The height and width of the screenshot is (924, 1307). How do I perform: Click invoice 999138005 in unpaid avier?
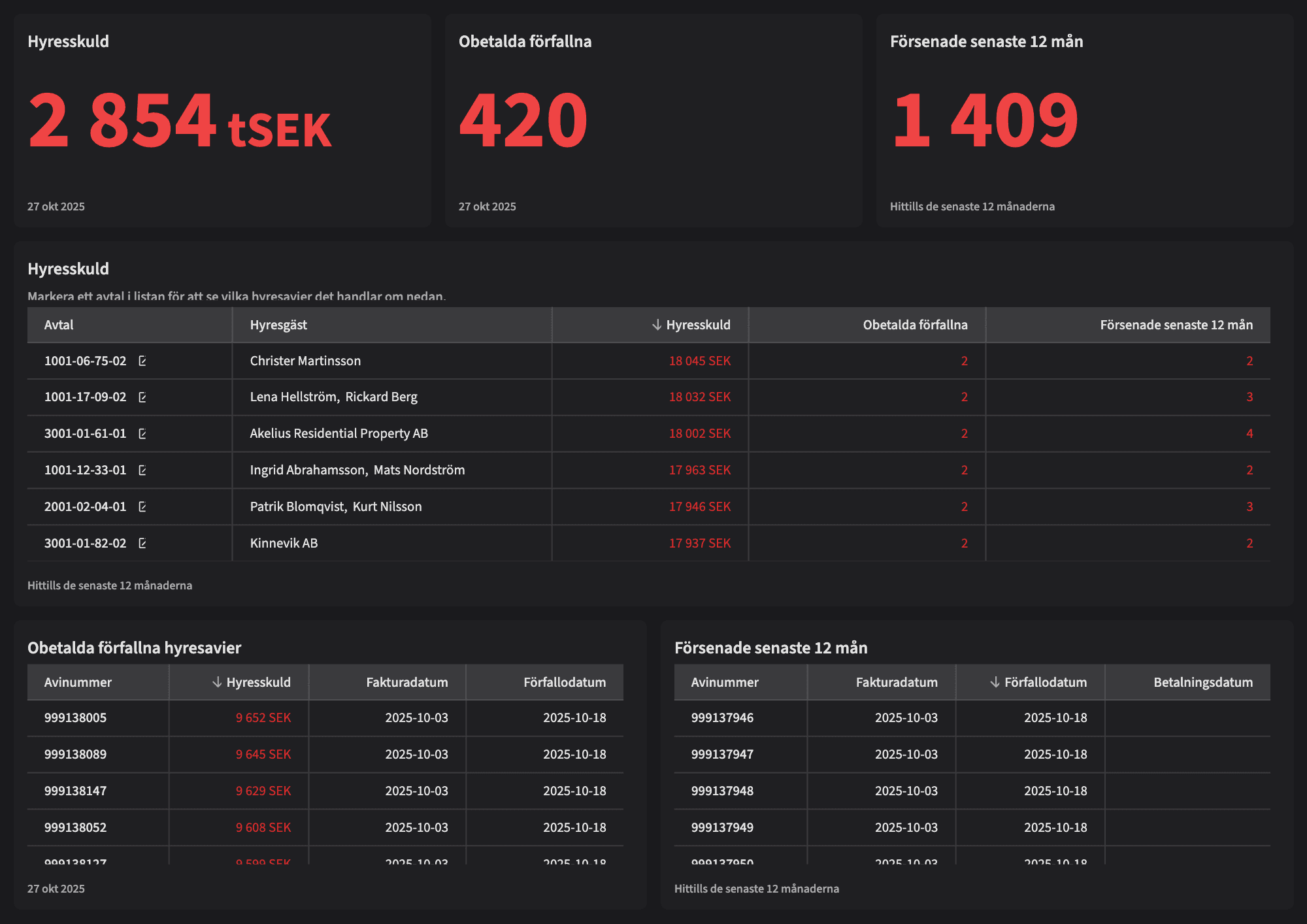(75, 718)
